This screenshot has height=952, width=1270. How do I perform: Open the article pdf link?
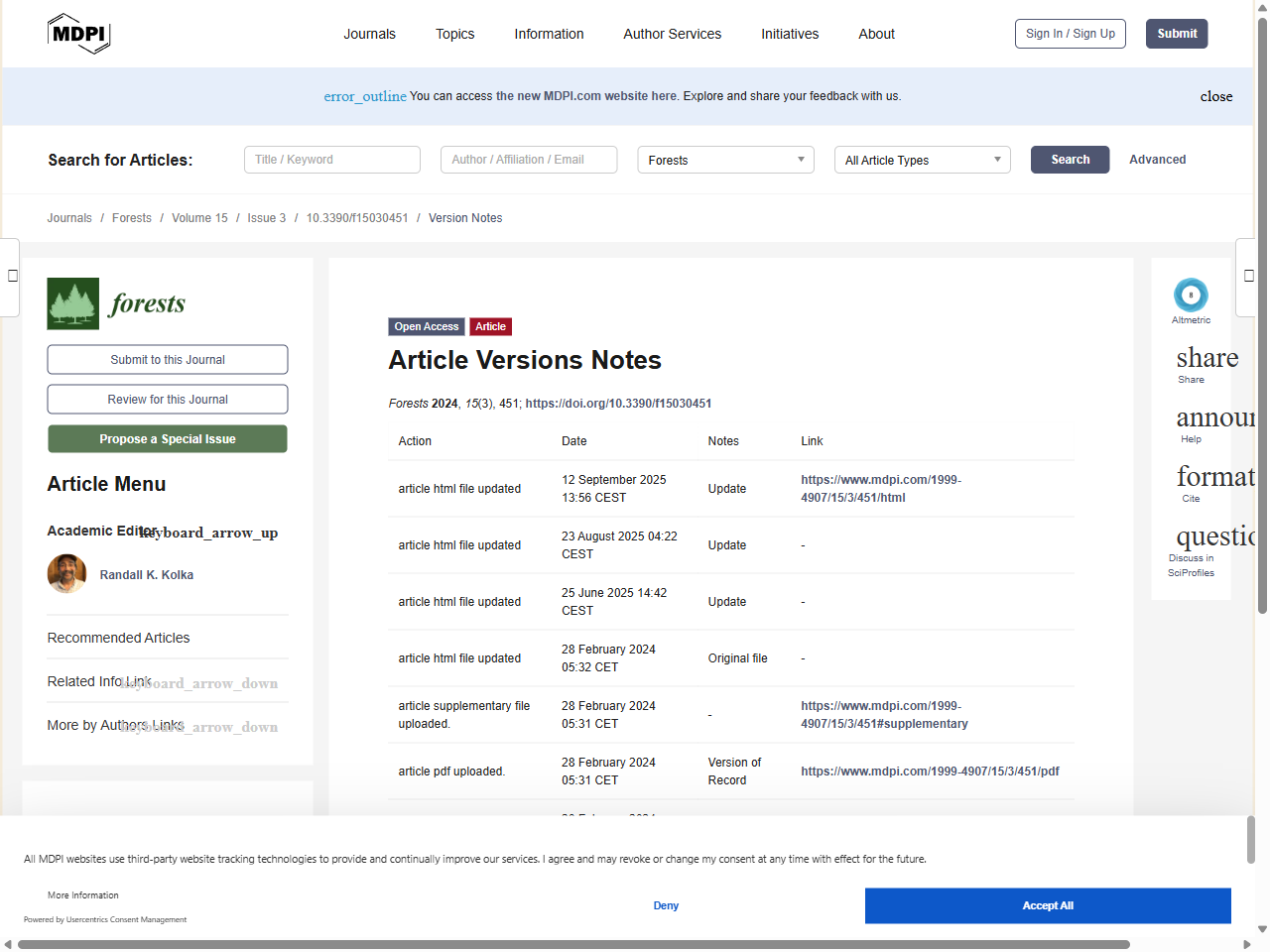(x=930, y=772)
